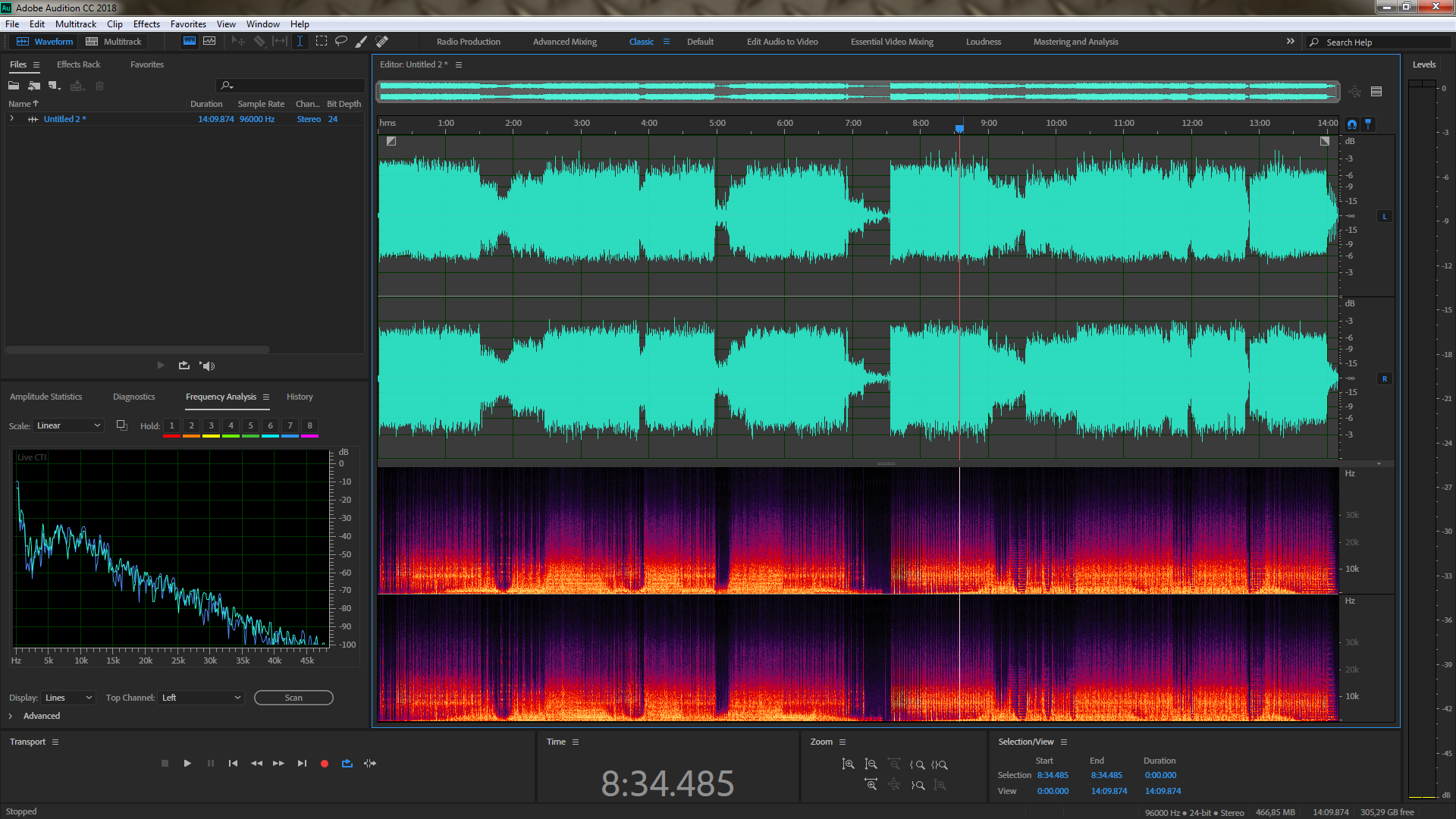Image resolution: width=1456 pixels, height=819 pixels.
Task: Select the Spot Healing Brush tool
Action: (382, 41)
